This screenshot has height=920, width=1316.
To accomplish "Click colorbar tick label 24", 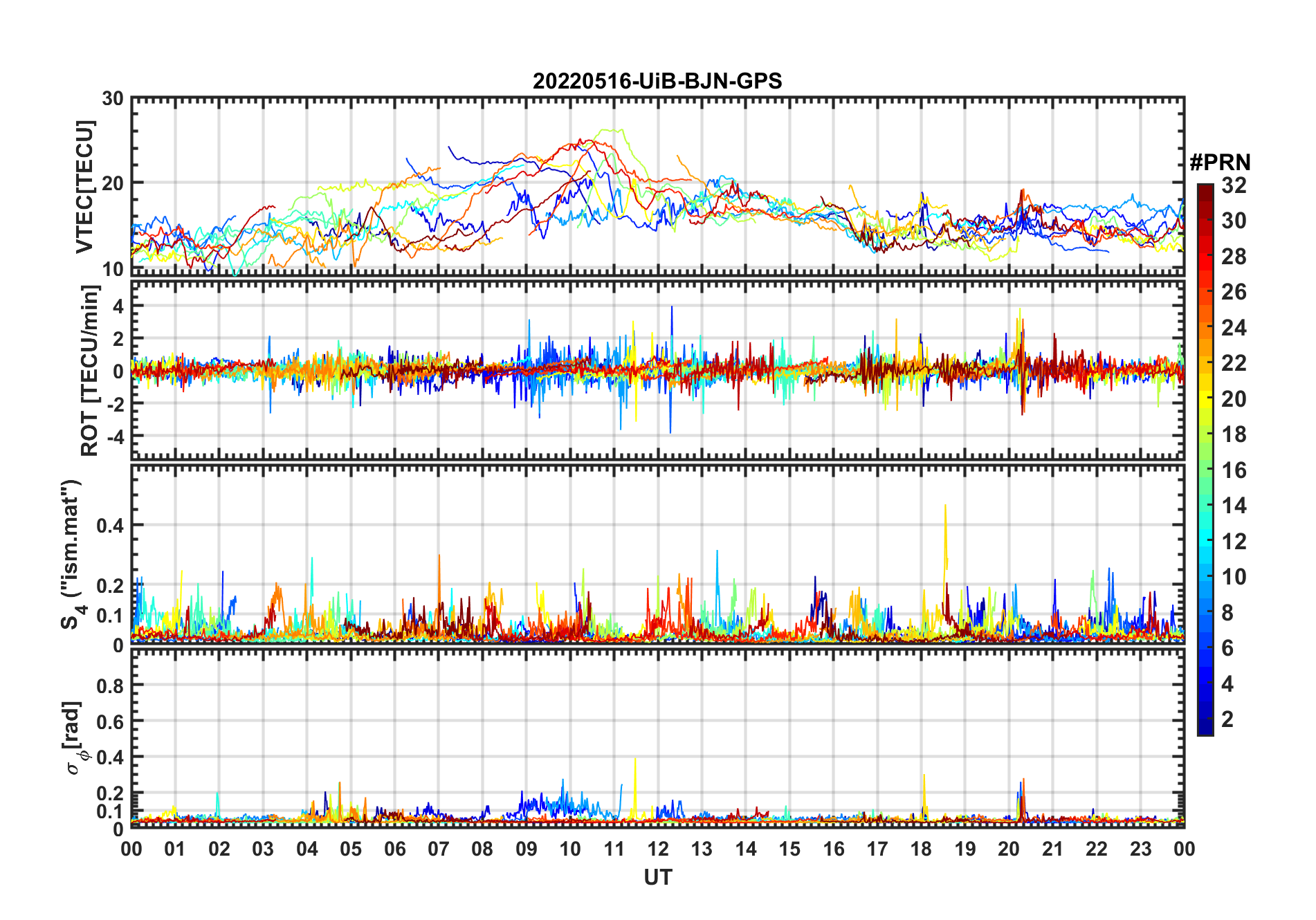I will point(1234,328).
